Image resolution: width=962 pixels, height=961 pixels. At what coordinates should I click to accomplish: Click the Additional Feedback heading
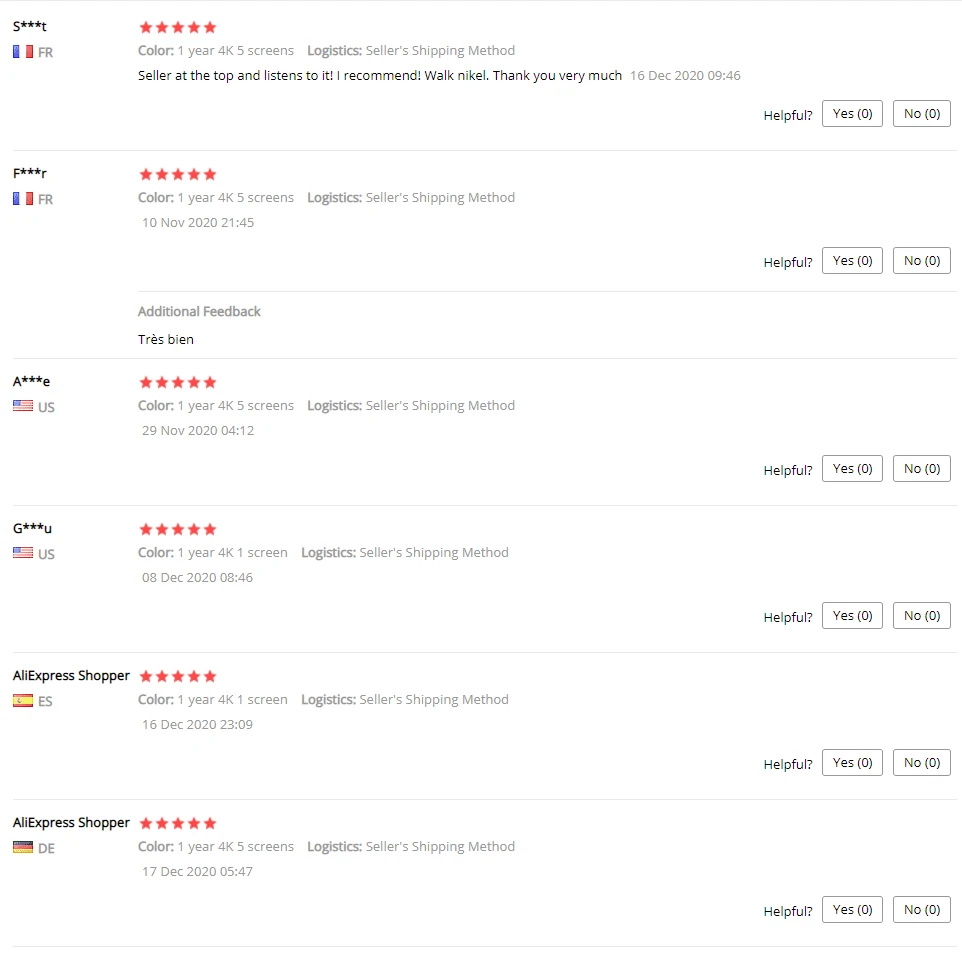(199, 311)
